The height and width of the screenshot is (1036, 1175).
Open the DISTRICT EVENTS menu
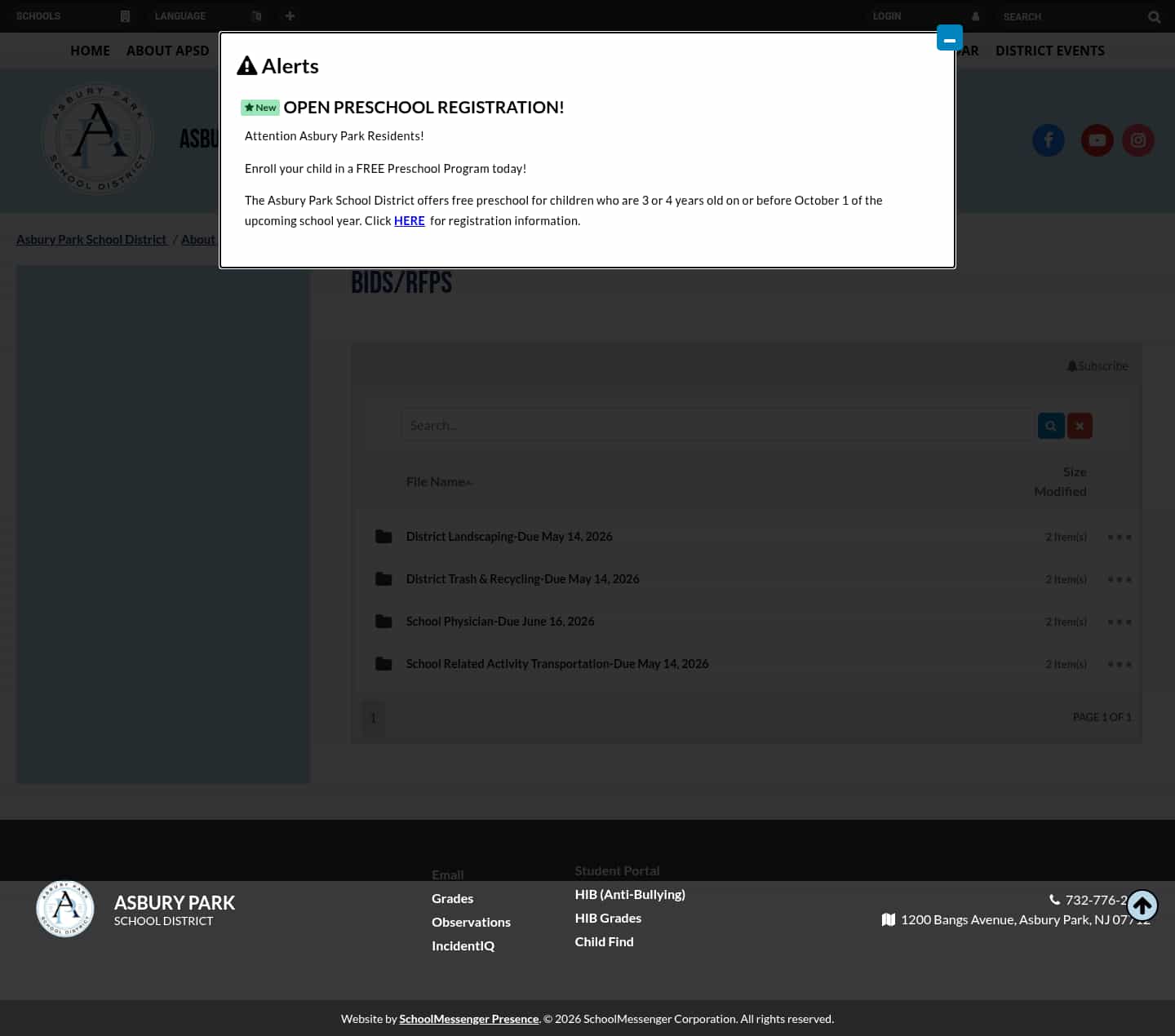[x=1050, y=51]
